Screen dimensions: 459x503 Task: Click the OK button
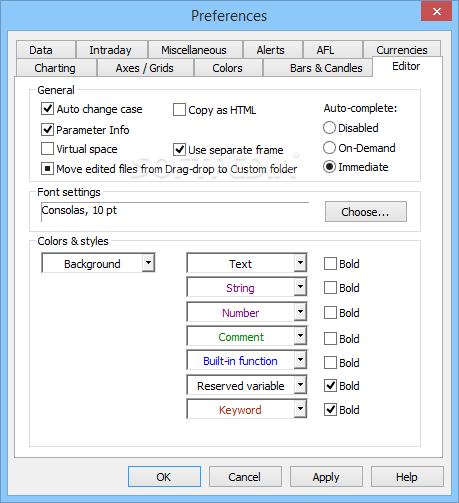(164, 477)
